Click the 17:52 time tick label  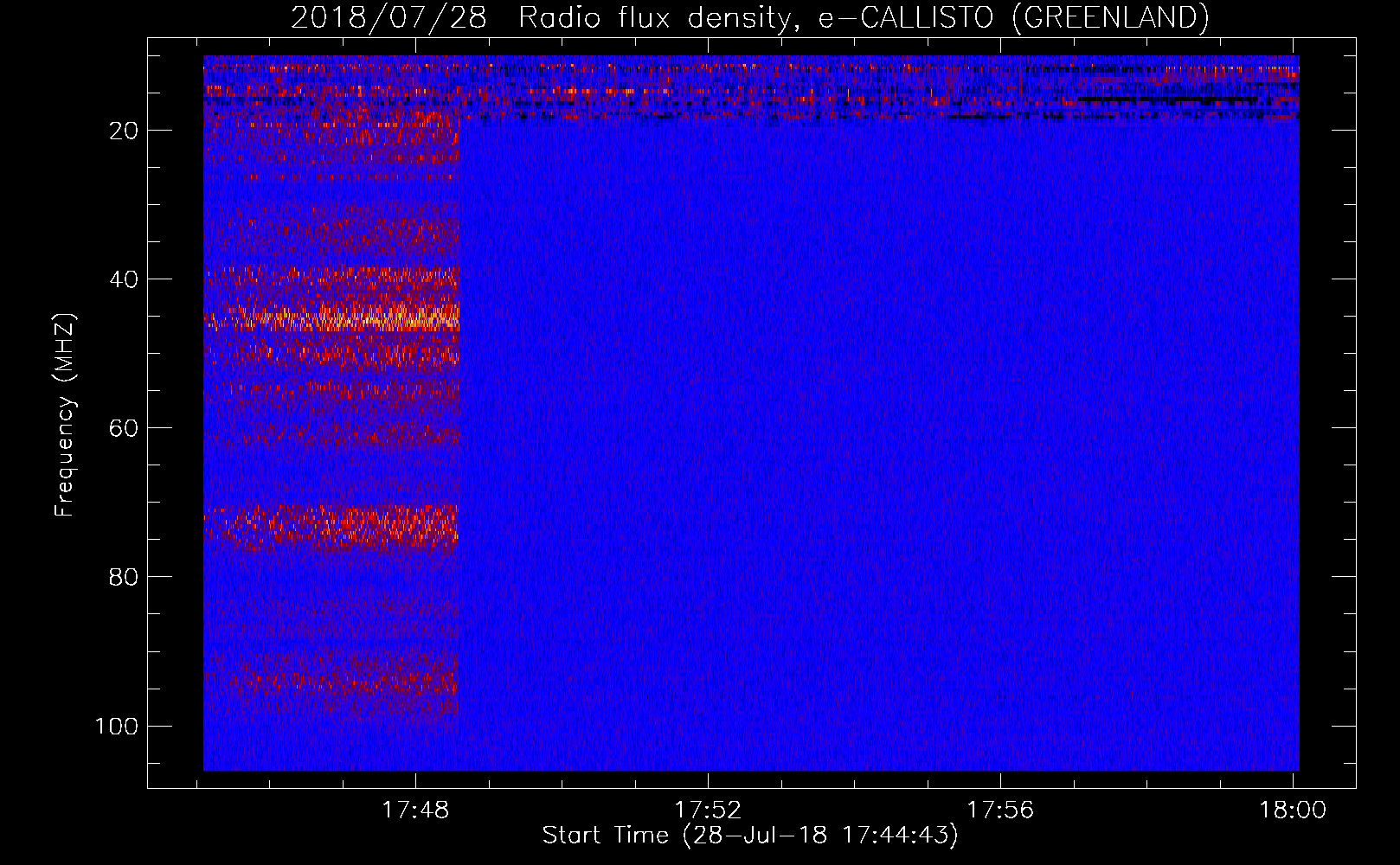coord(708,811)
